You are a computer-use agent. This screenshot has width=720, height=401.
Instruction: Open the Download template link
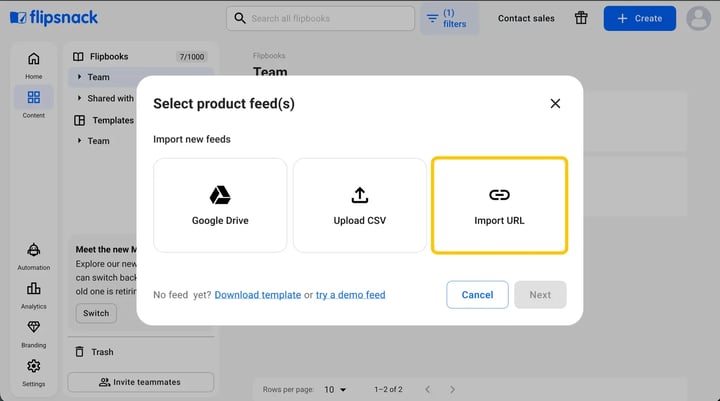pos(258,295)
